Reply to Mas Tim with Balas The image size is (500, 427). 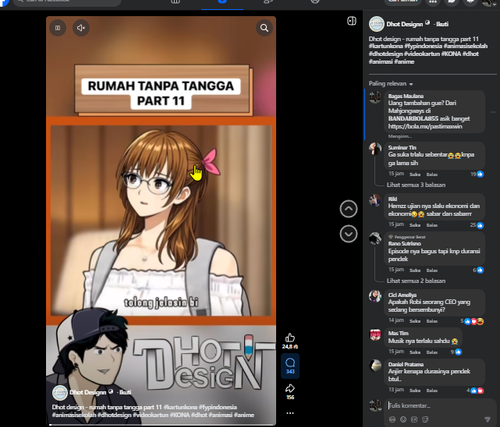click(x=432, y=352)
